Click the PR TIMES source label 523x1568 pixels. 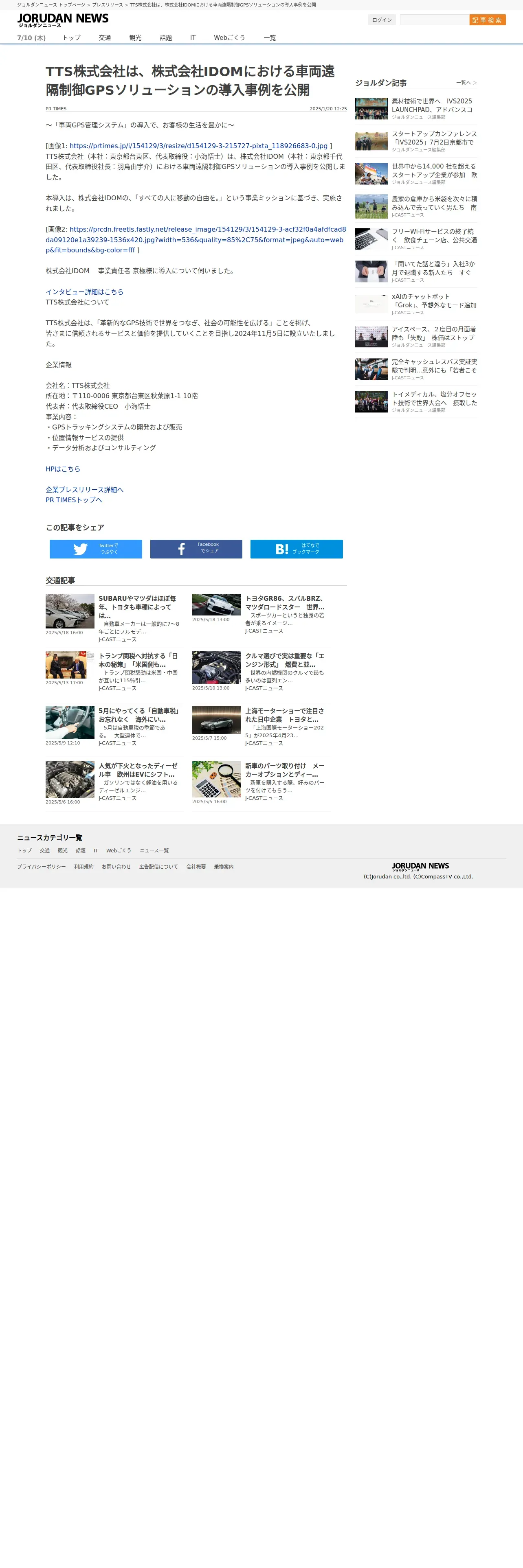click(56, 108)
